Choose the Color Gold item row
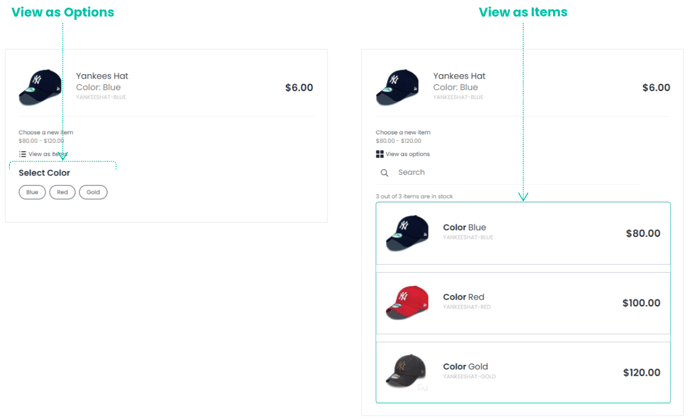The image size is (688, 419). [x=523, y=372]
